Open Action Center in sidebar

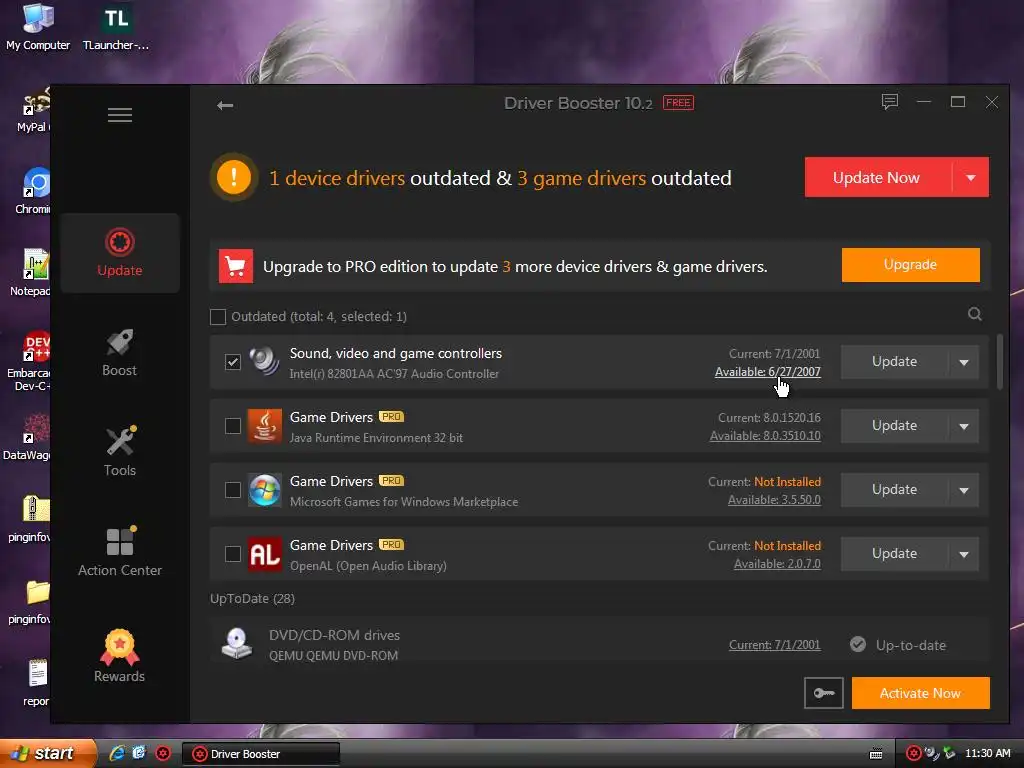(120, 552)
